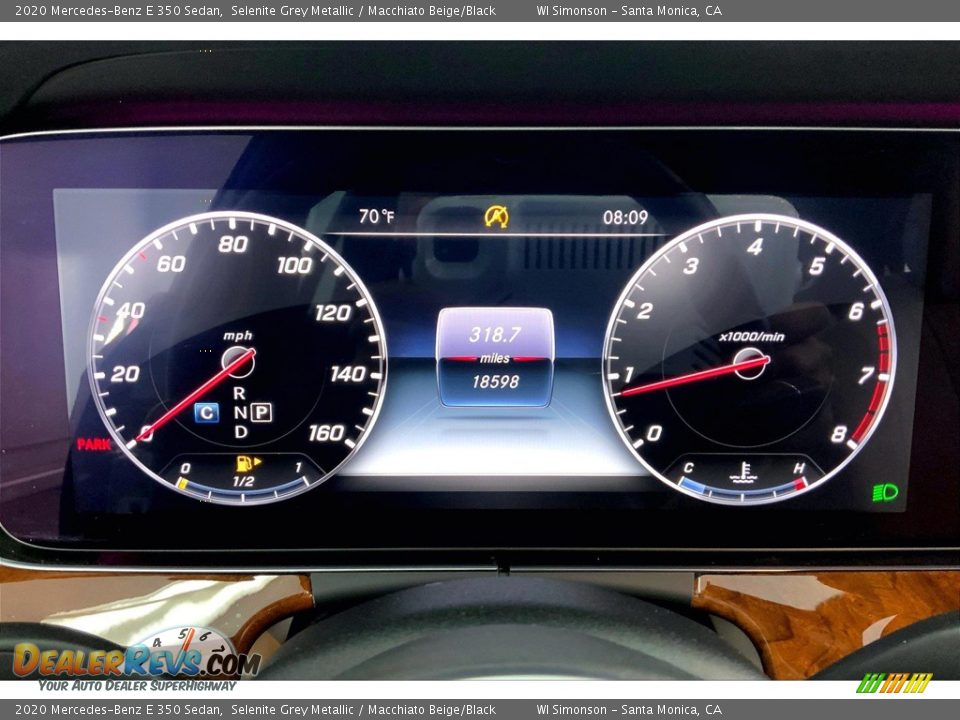Image resolution: width=960 pixels, height=720 pixels.
Task: Tap the D gear letter
Action: 241,432
